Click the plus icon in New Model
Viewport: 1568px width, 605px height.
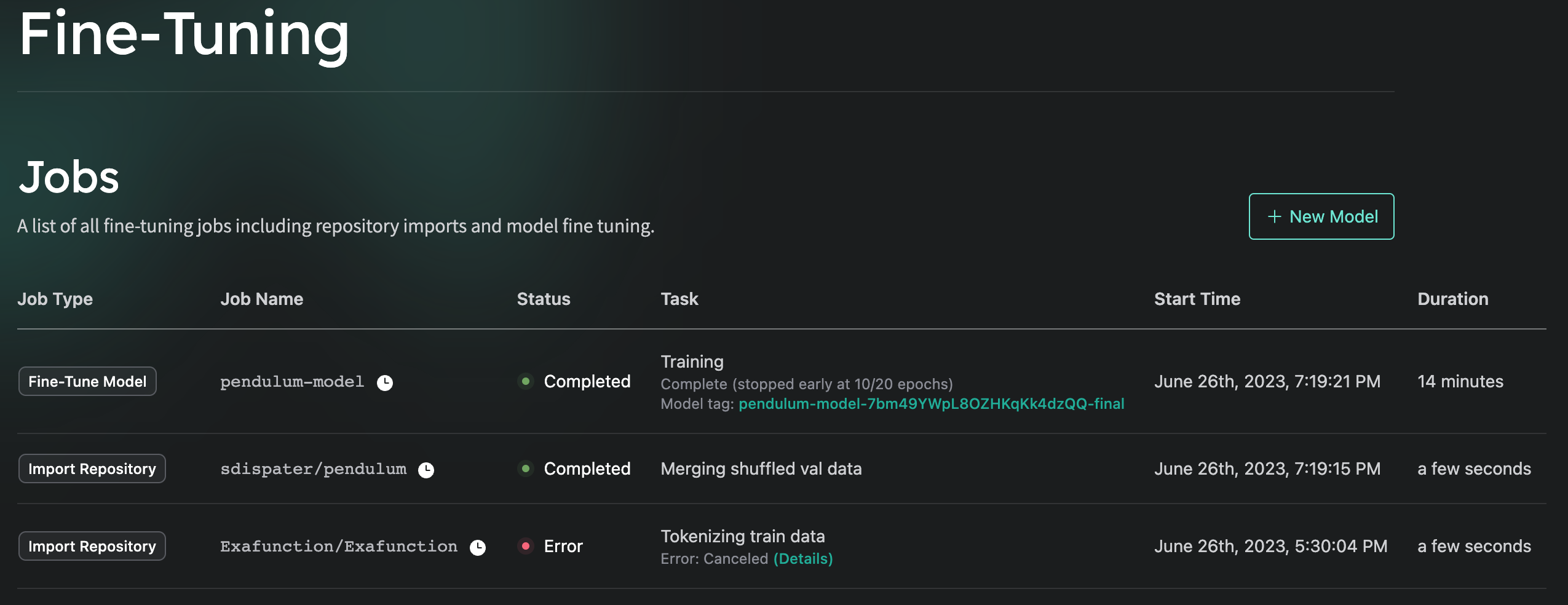pyautogui.click(x=1275, y=216)
